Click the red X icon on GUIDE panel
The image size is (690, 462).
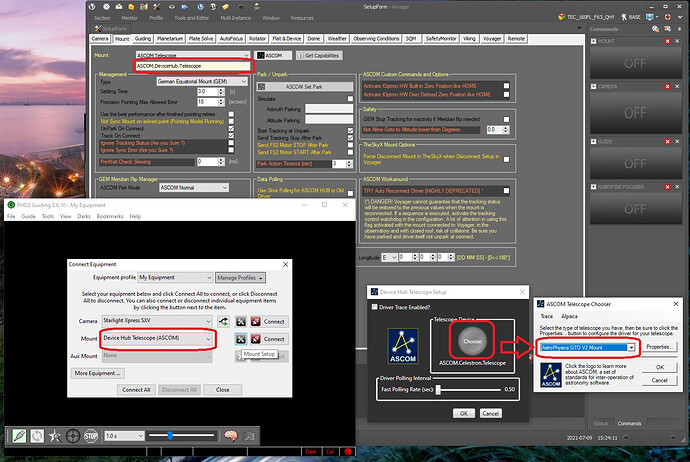pos(667,141)
